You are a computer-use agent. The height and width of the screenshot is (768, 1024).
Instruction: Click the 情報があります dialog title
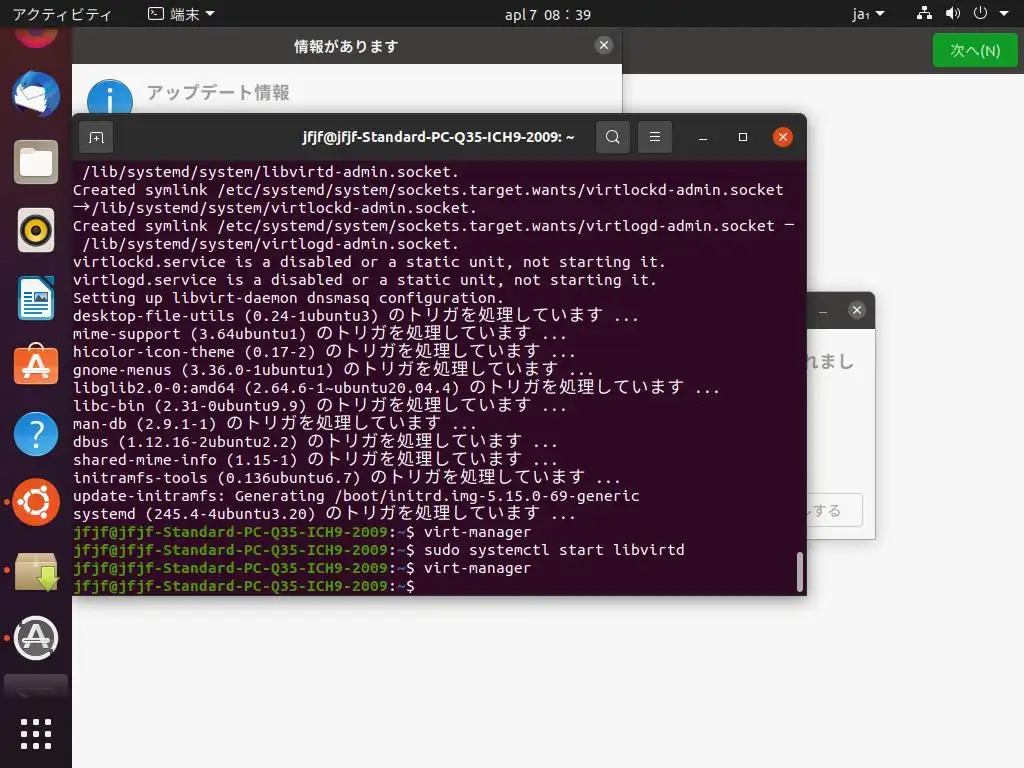tap(346, 46)
